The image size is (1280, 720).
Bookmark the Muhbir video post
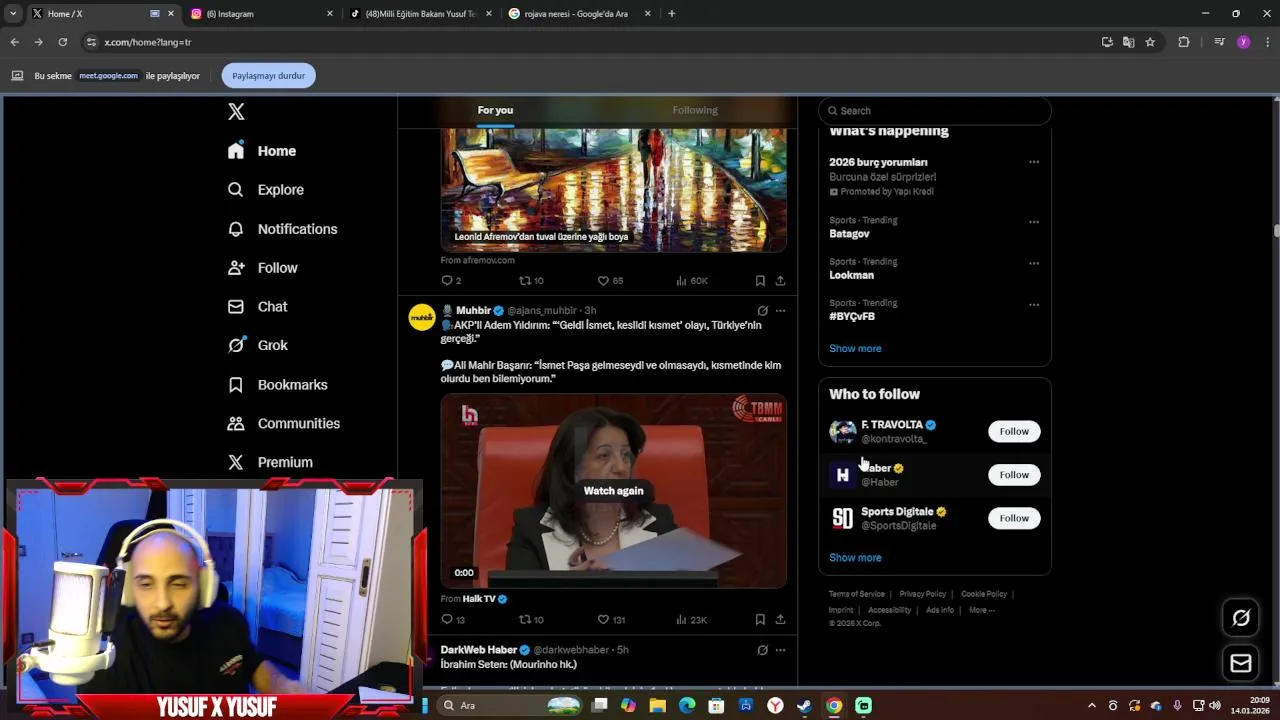760,620
